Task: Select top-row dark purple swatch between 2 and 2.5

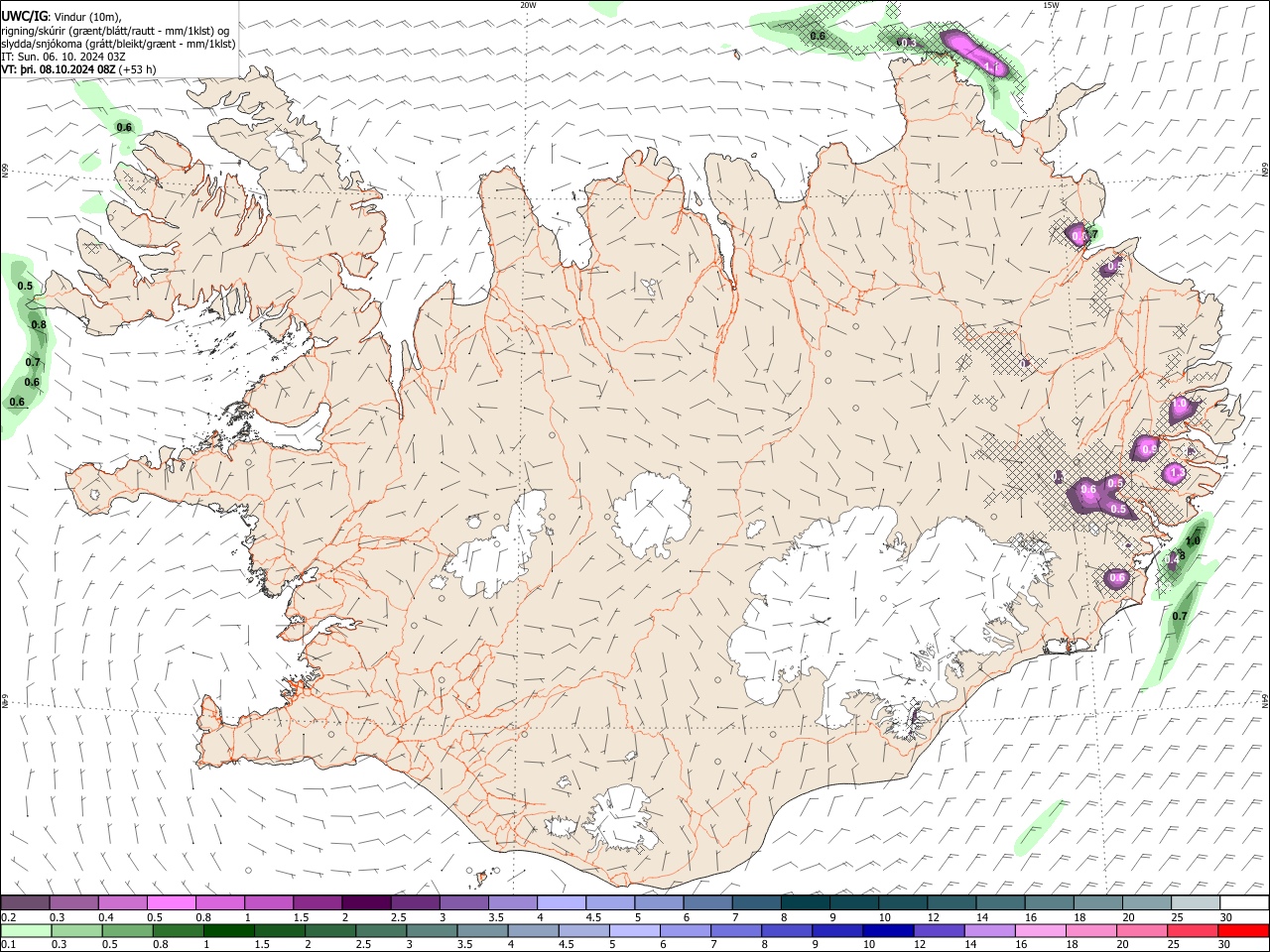Action: tap(366, 903)
